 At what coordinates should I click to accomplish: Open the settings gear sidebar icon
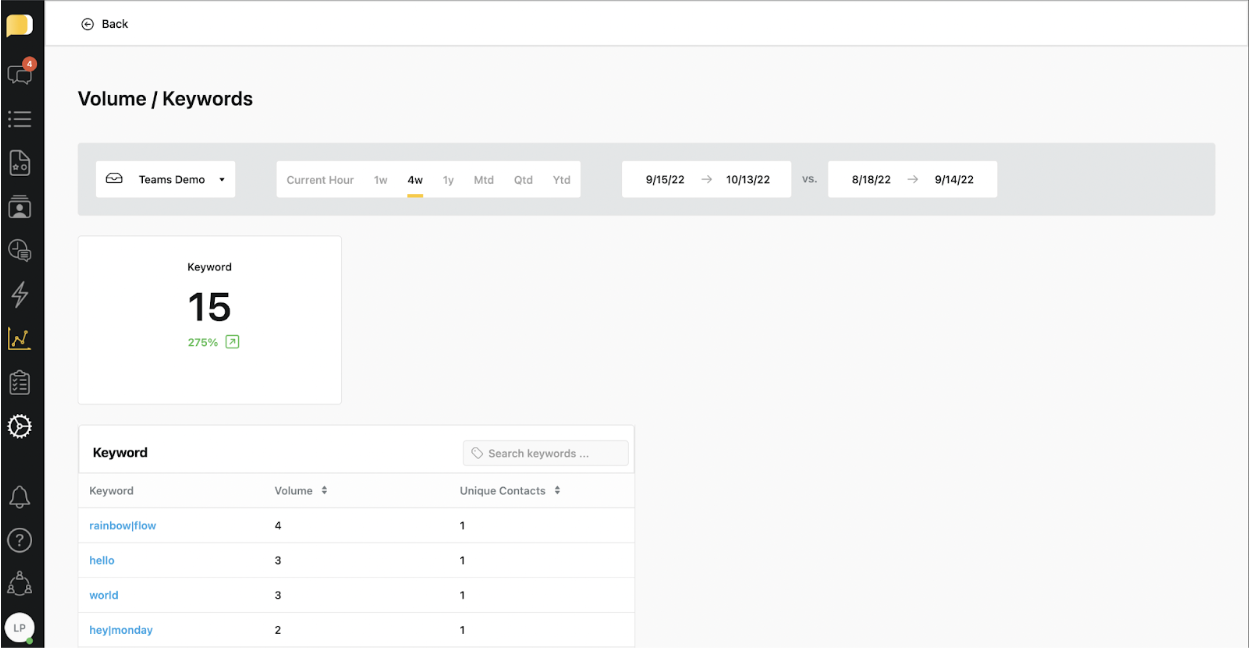click(19, 427)
